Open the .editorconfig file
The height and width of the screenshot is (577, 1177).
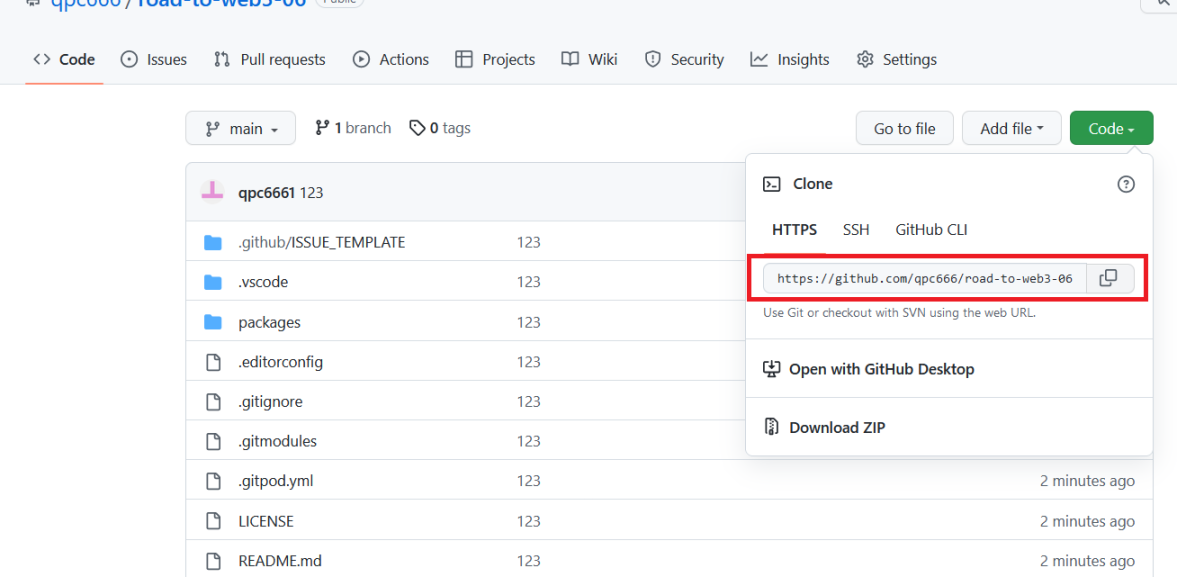[x=281, y=362]
